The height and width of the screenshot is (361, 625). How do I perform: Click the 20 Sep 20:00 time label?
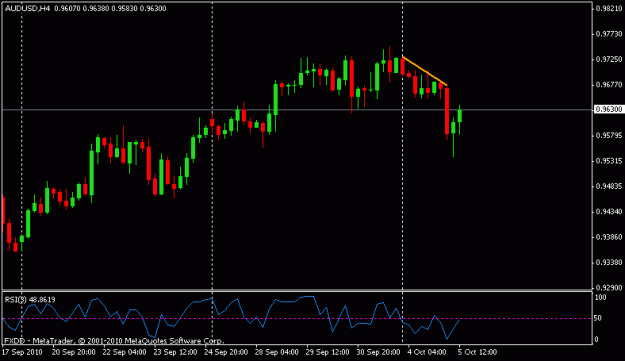pos(74,352)
